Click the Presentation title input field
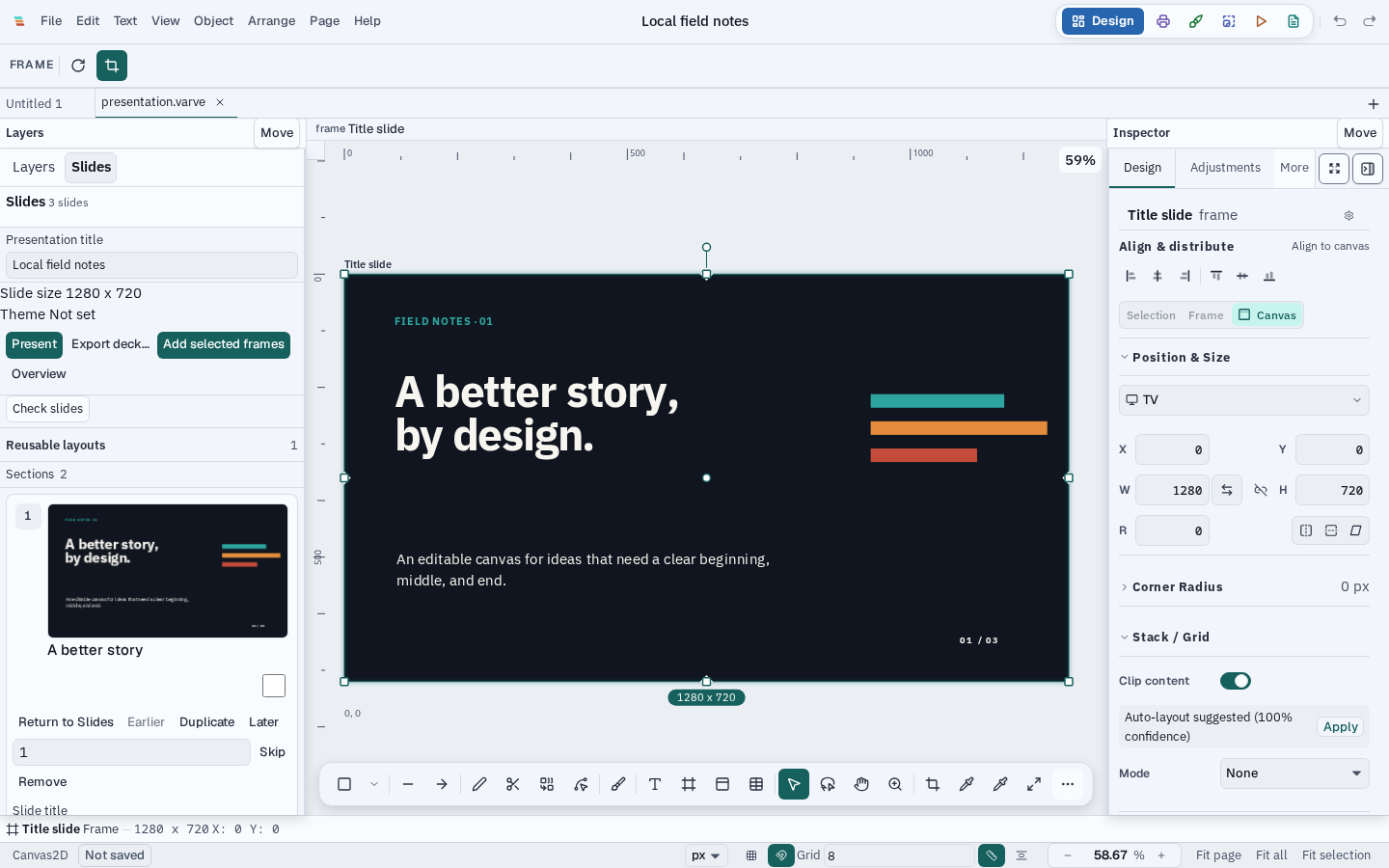This screenshot has width=1389, height=868. pyautogui.click(x=151, y=265)
